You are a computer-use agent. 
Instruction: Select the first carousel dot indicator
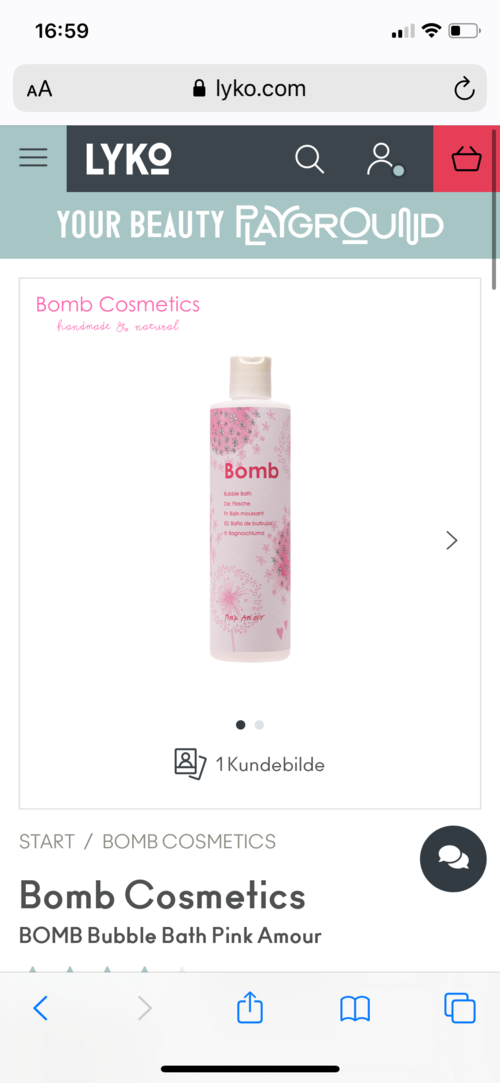240,725
